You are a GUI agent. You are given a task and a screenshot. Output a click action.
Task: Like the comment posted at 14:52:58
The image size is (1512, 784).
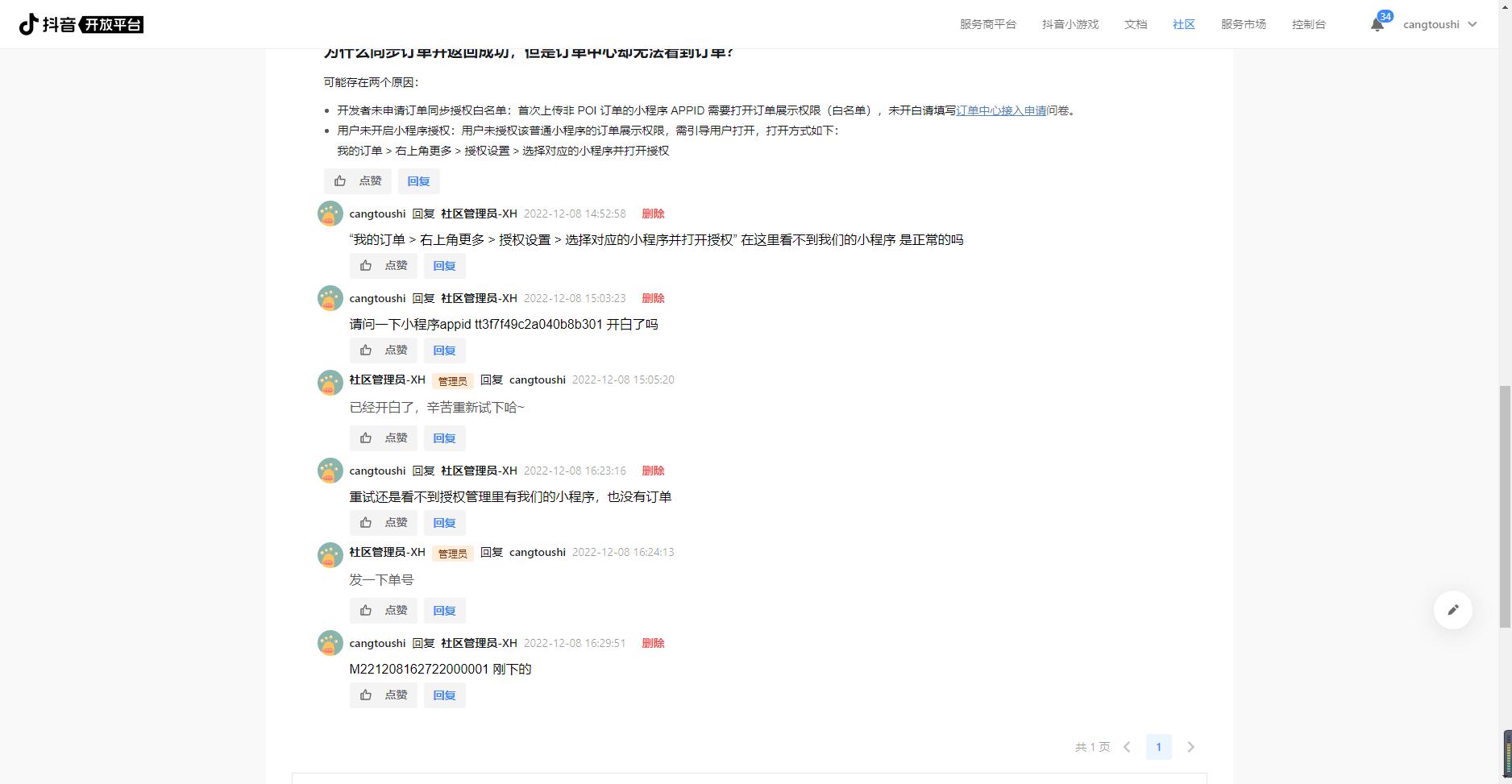pos(384,266)
